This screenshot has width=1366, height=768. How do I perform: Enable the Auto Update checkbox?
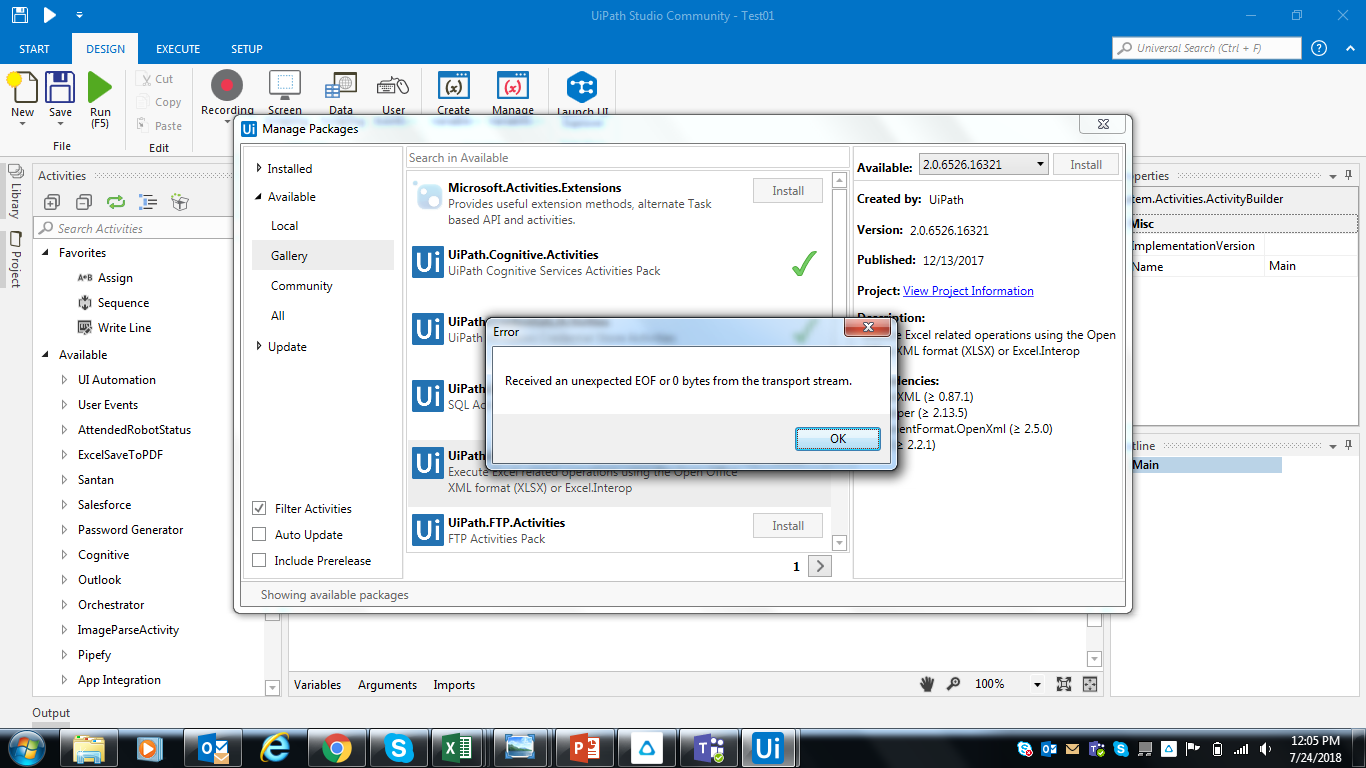(x=259, y=534)
